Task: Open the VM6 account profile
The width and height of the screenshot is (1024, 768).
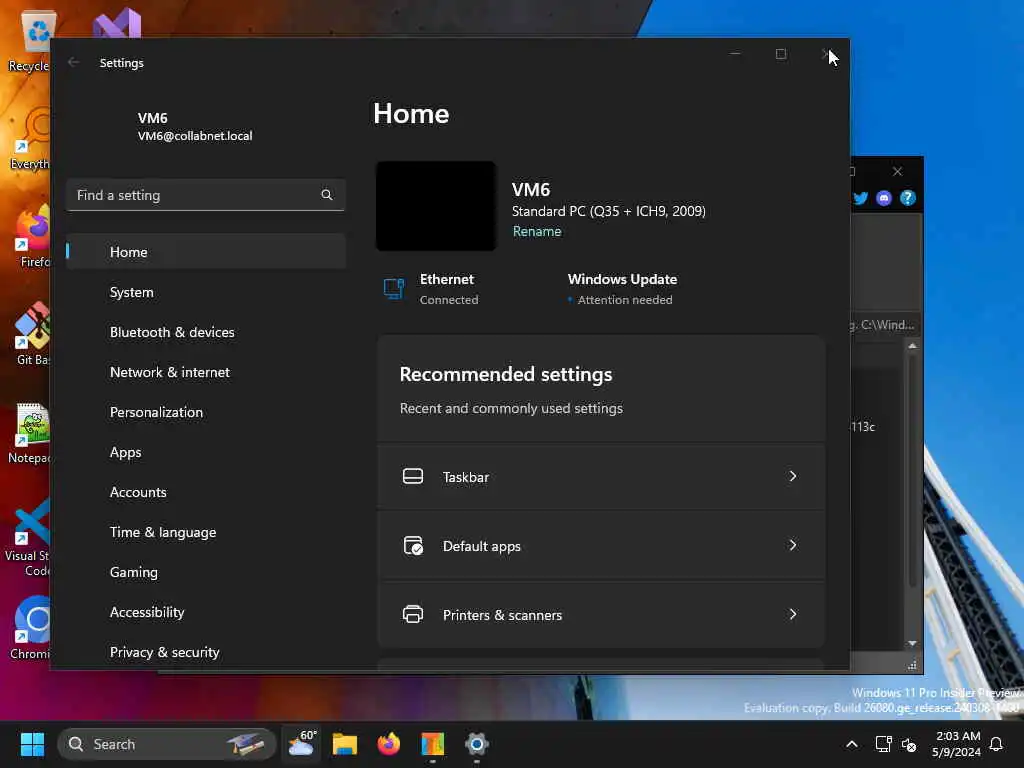Action: (x=195, y=127)
